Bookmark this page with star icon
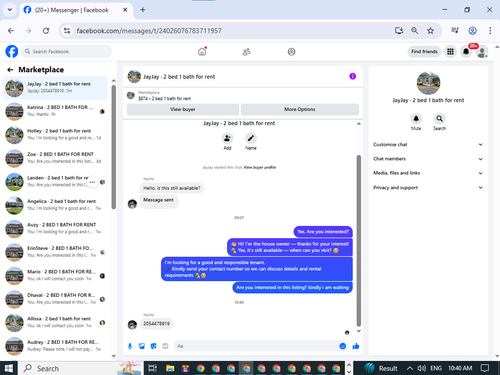This screenshot has width=500, height=375. tap(430, 31)
